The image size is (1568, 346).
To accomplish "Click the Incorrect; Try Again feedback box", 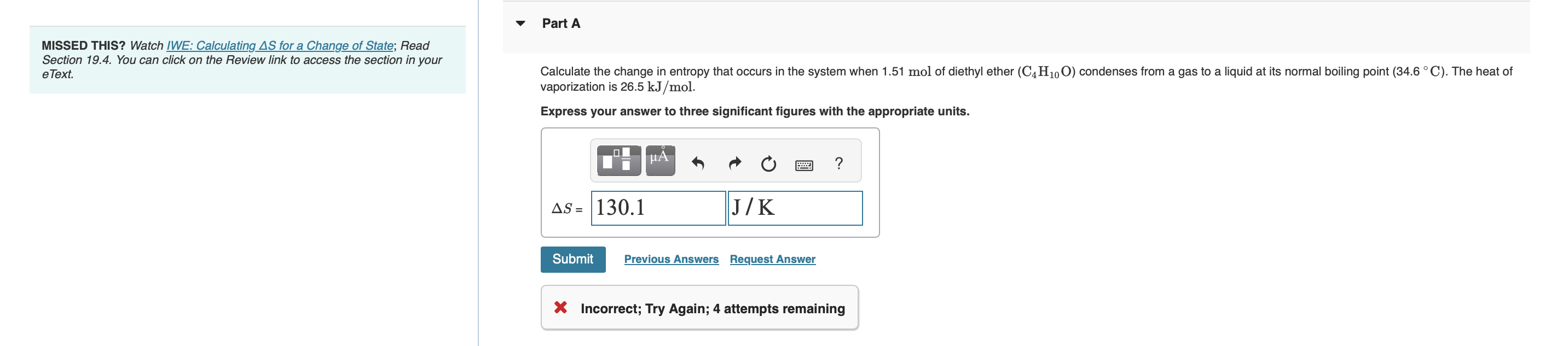I will (699, 308).
